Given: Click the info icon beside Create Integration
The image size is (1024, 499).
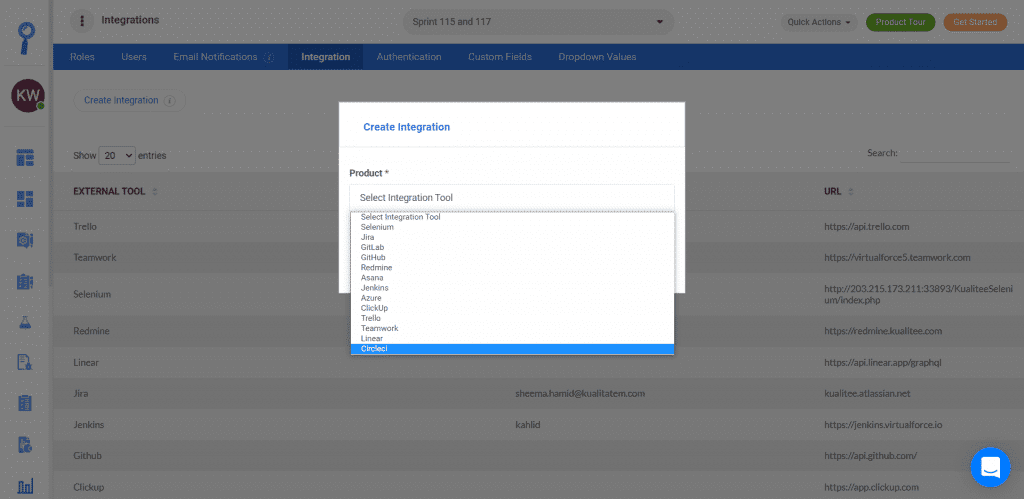Looking at the screenshot, I should point(169,101).
